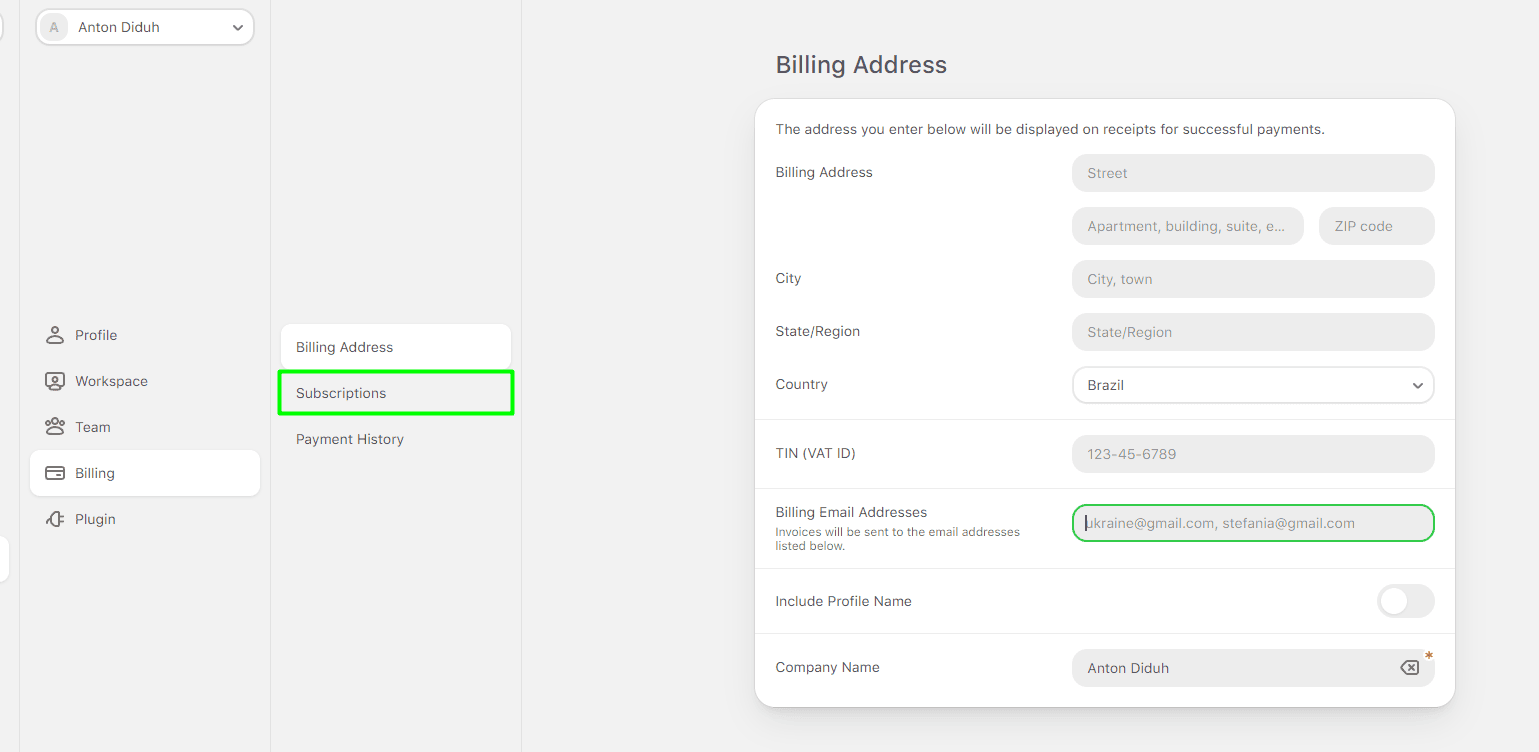Screen dimensions: 1539x752
Task: Open Workspace settings via its icon
Action: tap(54, 380)
